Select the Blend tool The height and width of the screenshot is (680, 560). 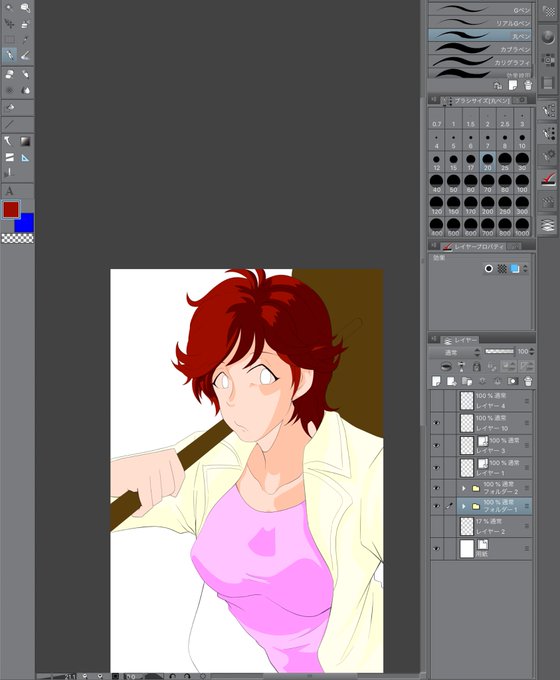[25, 90]
